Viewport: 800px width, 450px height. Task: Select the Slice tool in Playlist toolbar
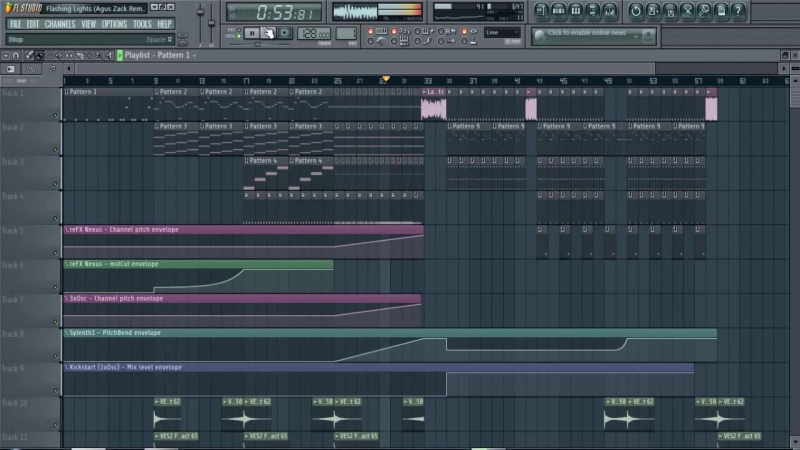80,55
